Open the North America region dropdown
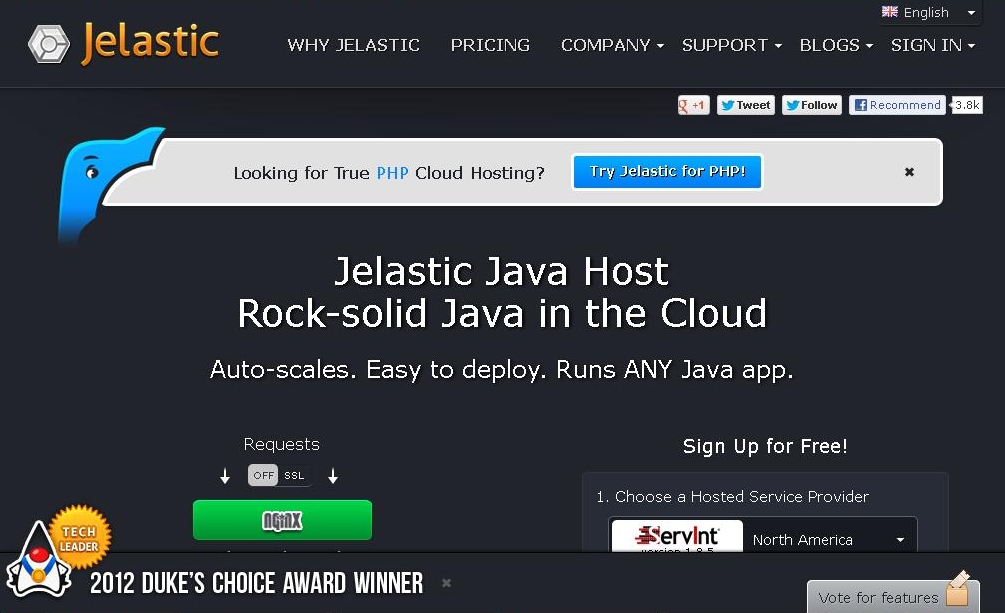The width and height of the screenshot is (1005, 613). [x=830, y=540]
